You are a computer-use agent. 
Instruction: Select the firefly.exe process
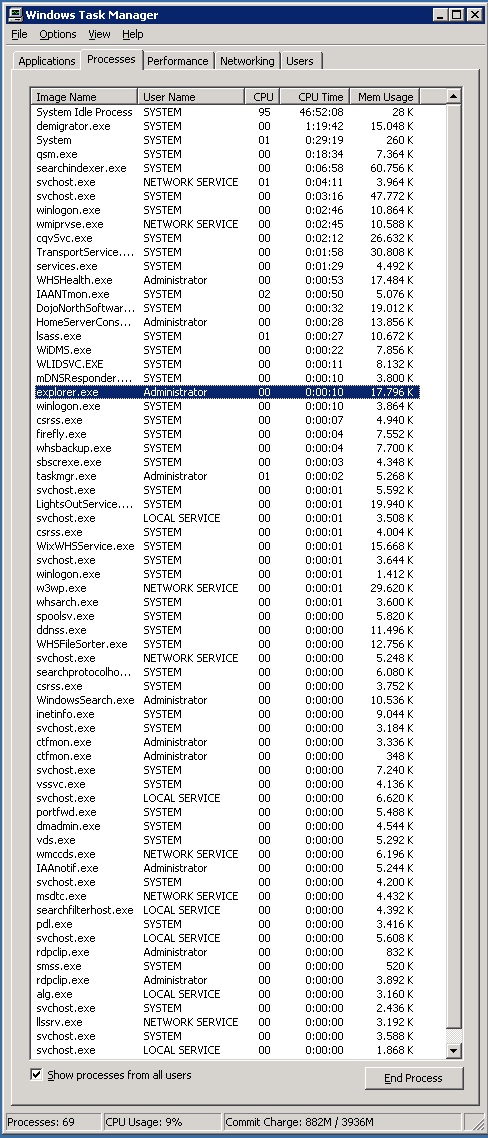227,434
